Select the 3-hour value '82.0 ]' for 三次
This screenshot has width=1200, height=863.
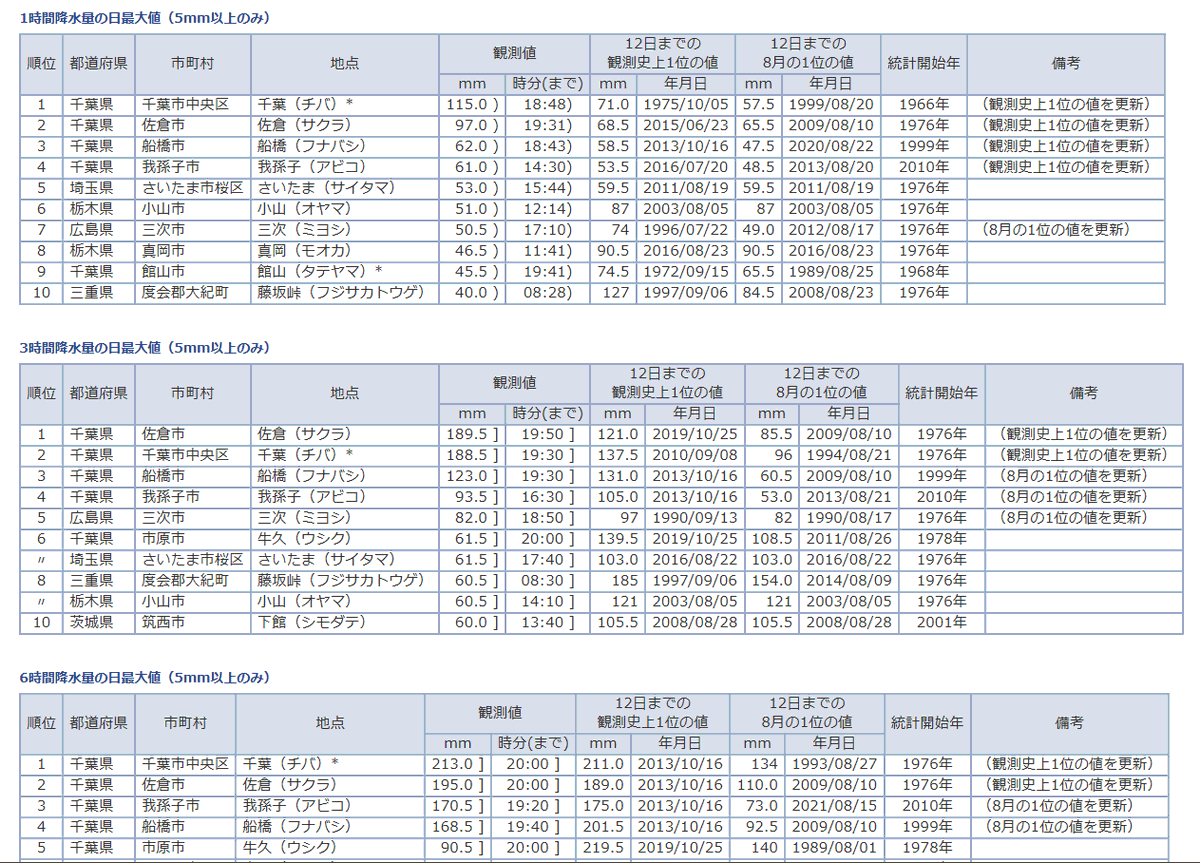coord(476,518)
